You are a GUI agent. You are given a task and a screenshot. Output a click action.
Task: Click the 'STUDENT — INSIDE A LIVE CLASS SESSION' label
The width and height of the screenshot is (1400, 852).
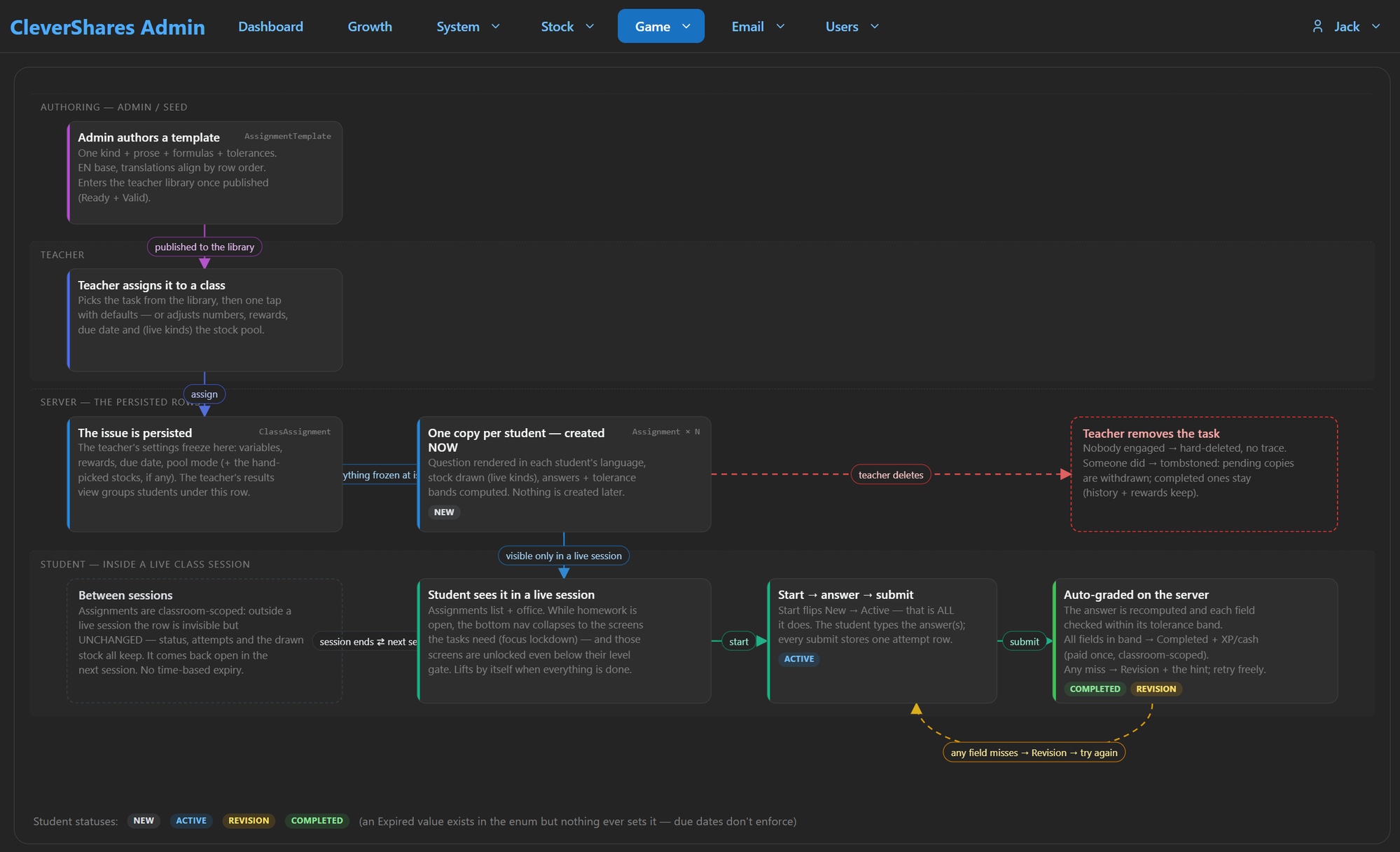click(145, 565)
